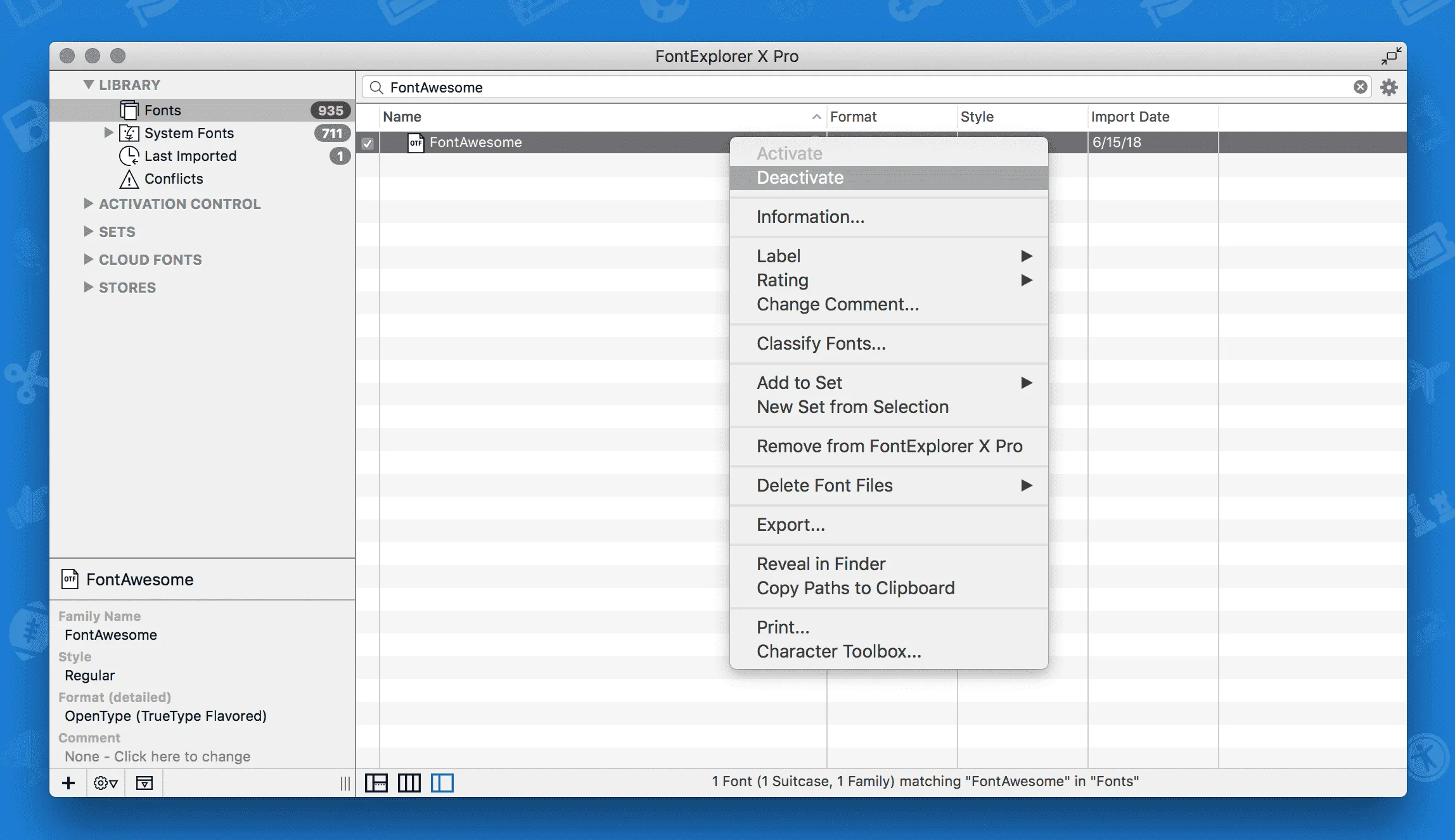Expand the ACTIVATION CONTROL section
Screen dimensions: 1455x840
pos(88,204)
